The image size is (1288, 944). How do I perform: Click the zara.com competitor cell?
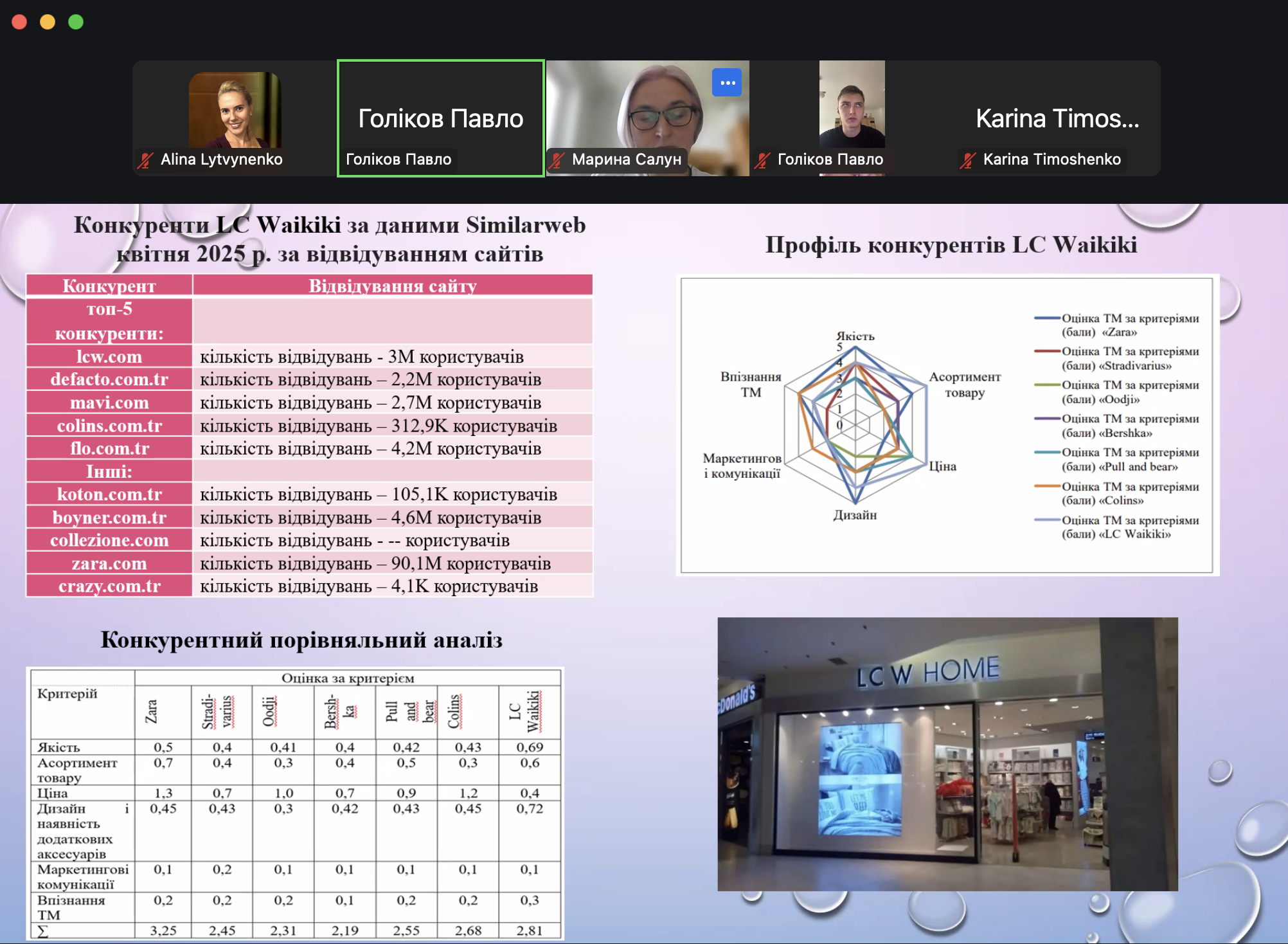tap(109, 563)
